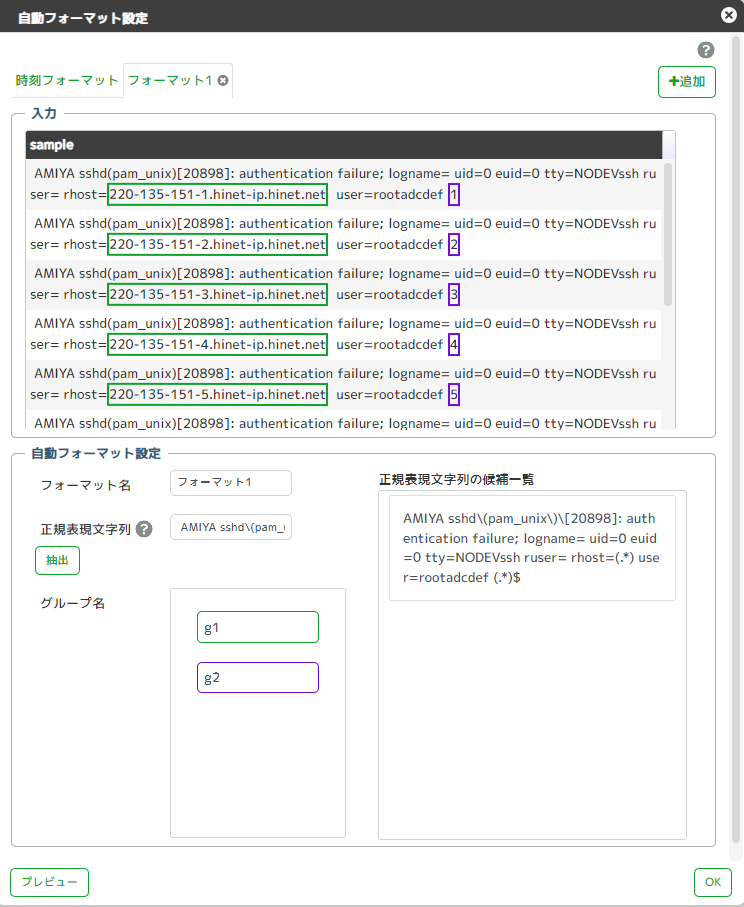Click the purple-boxed value 3 in third sample
The image size is (744, 907).
pyautogui.click(x=454, y=294)
